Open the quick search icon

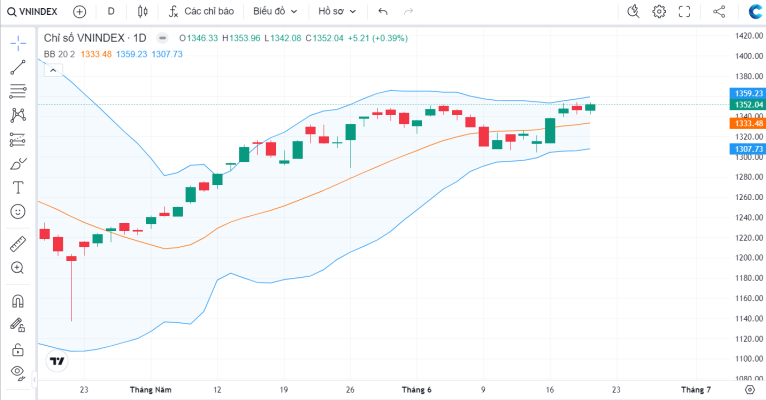coord(633,11)
